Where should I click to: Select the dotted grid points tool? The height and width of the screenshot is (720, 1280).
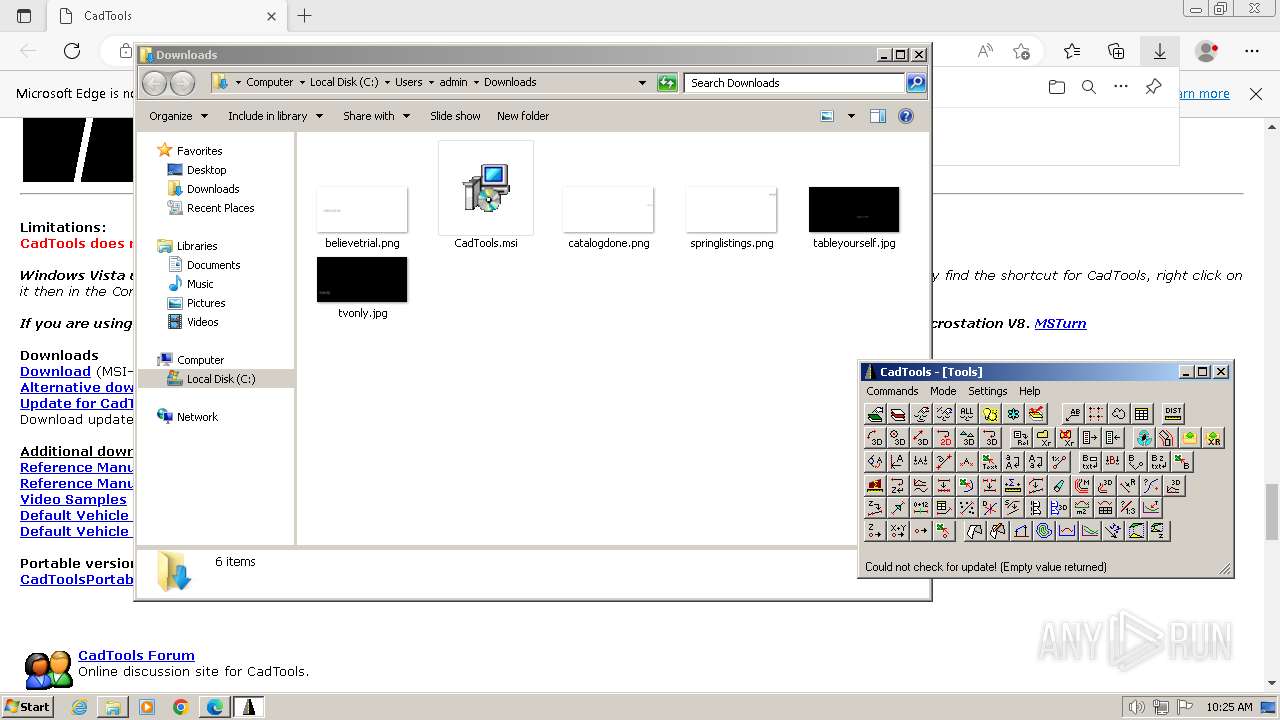click(1096, 413)
